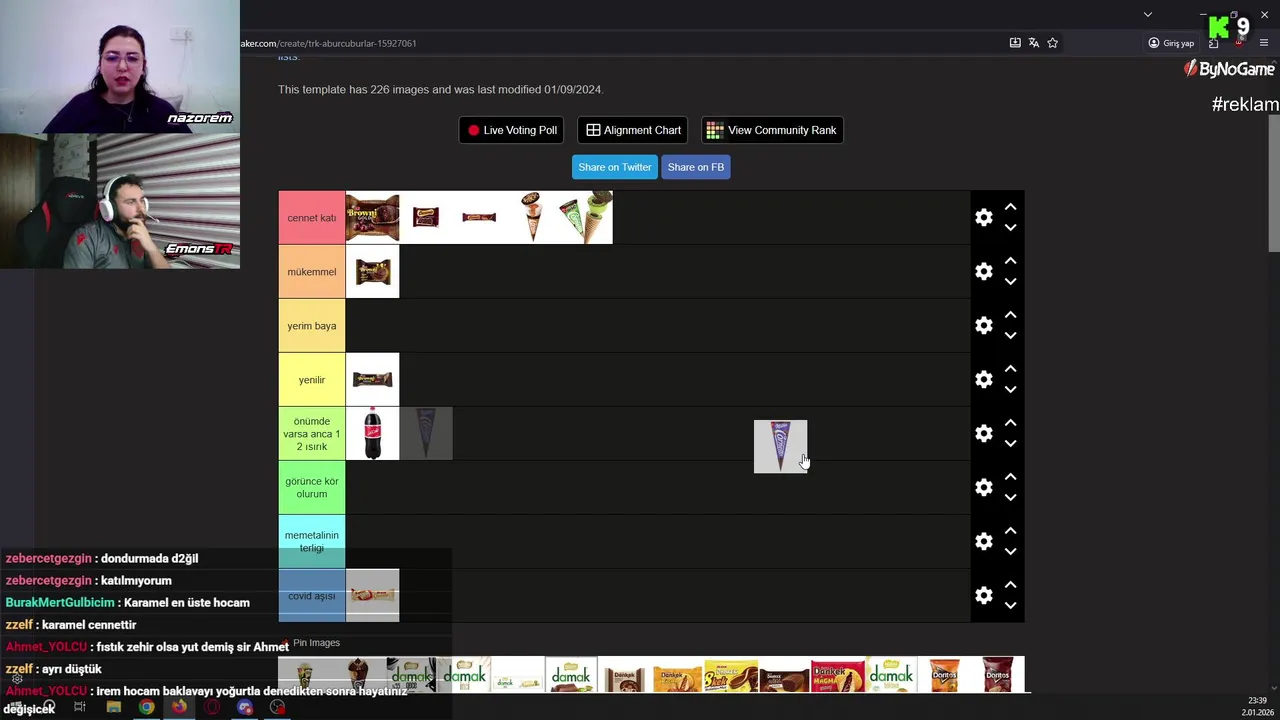Move covid aşısı tier up with arrow

click(x=1010, y=585)
